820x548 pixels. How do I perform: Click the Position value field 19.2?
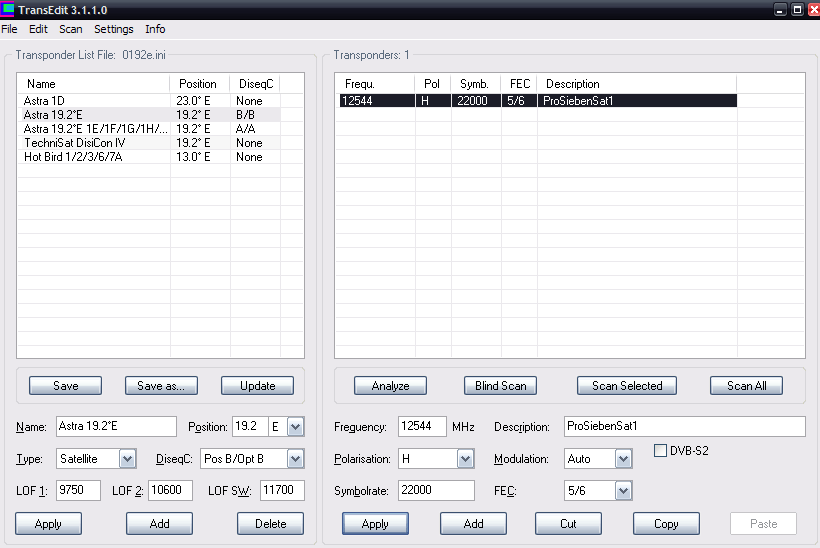(250, 426)
